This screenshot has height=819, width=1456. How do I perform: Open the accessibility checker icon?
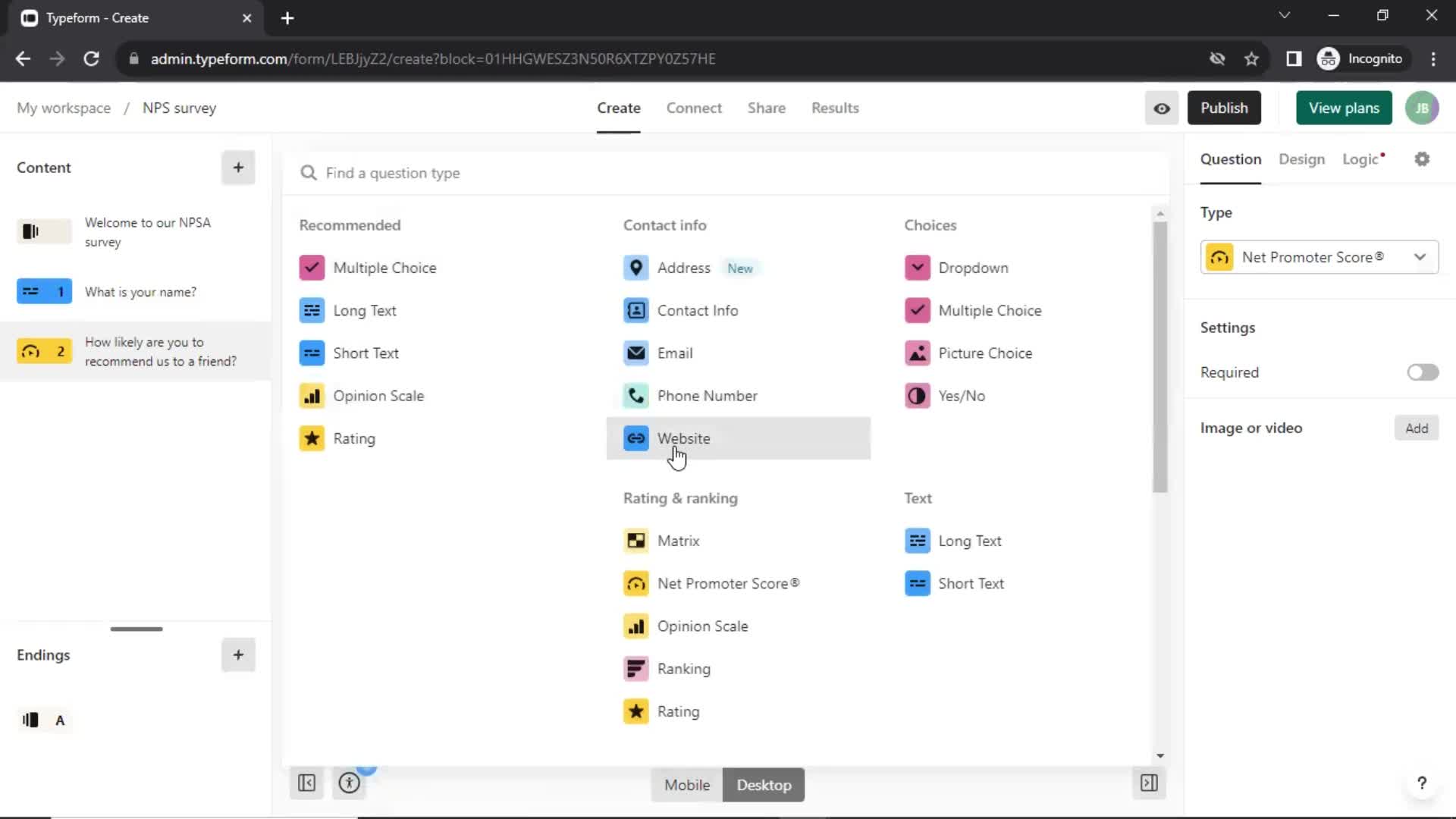pyautogui.click(x=350, y=783)
